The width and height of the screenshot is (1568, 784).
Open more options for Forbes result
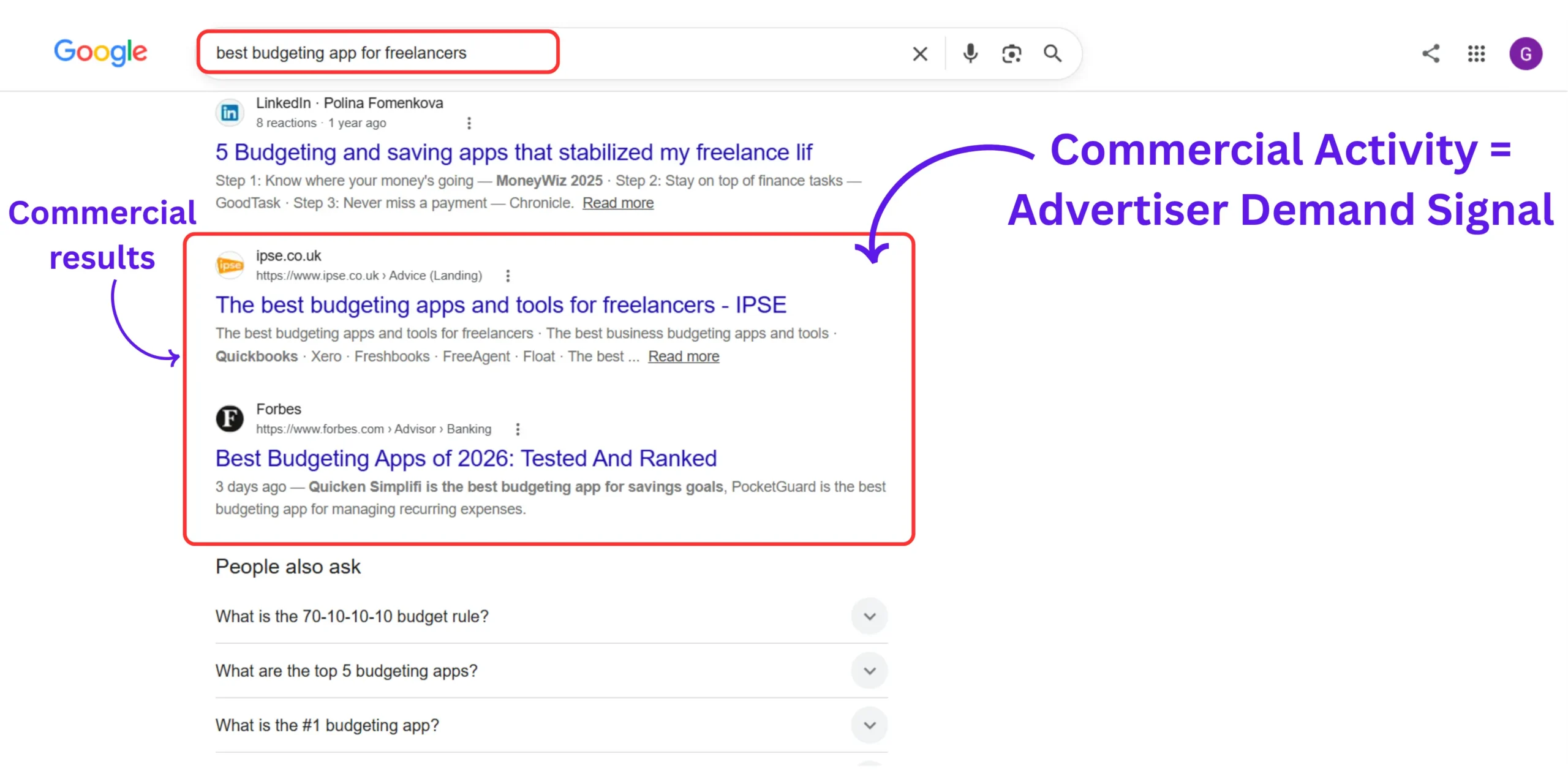tap(518, 429)
